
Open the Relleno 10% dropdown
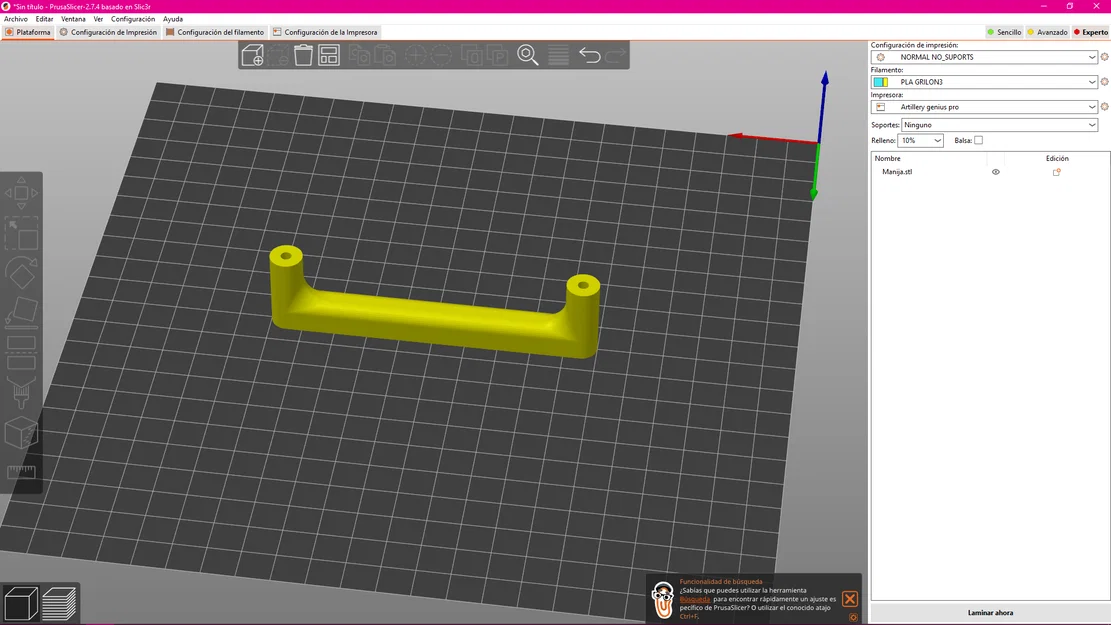coord(920,140)
